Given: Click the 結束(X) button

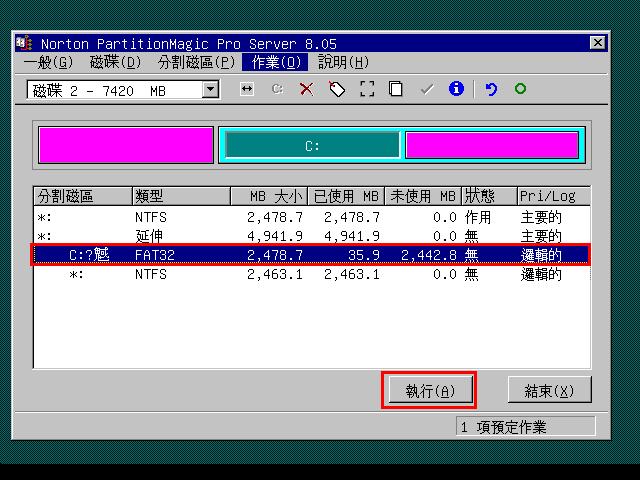Looking at the screenshot, I should coord(549,391).
